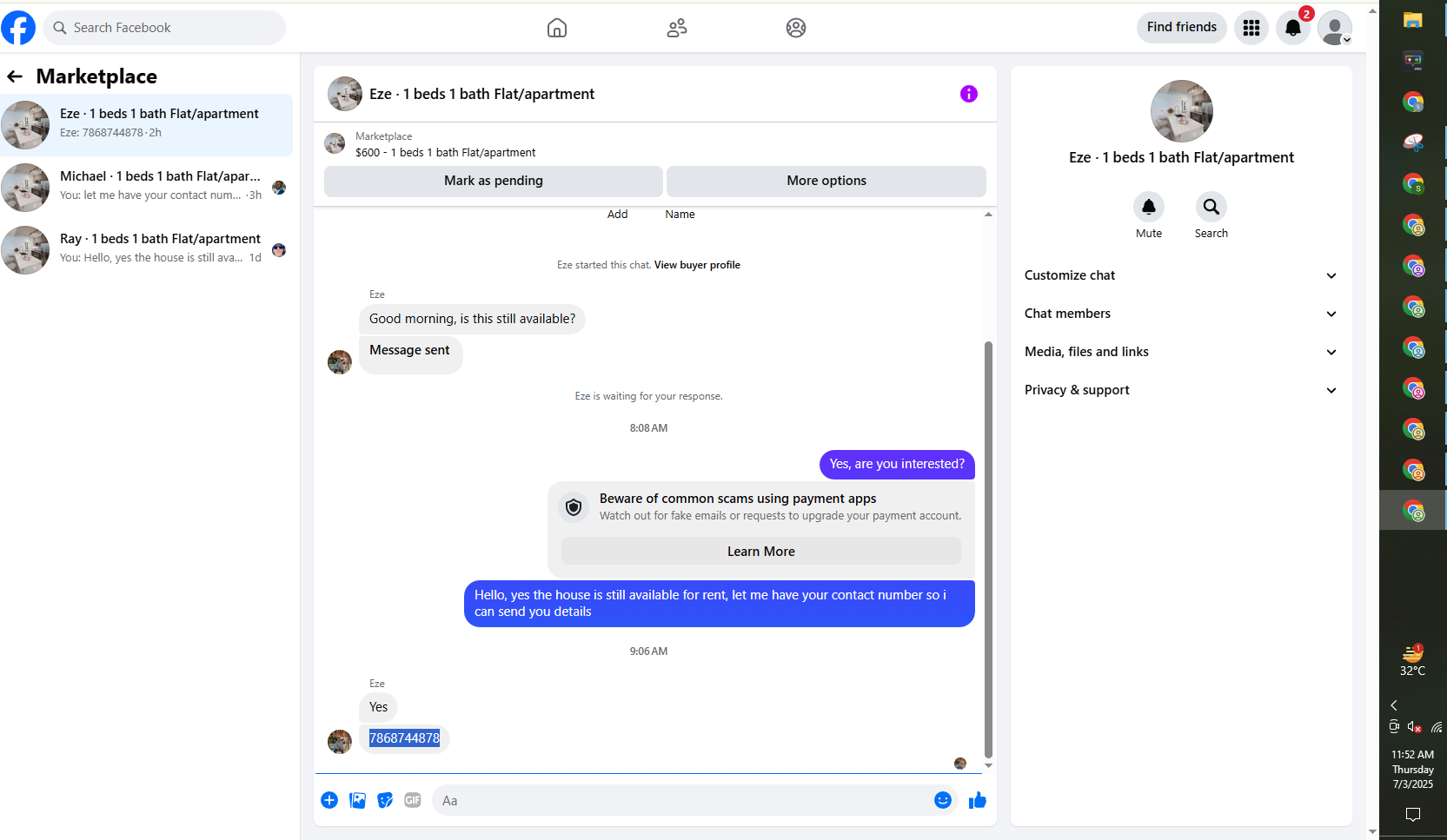Click the 'Yes, are you interested?' message
1447x840 pixels.
pos(897,464)
